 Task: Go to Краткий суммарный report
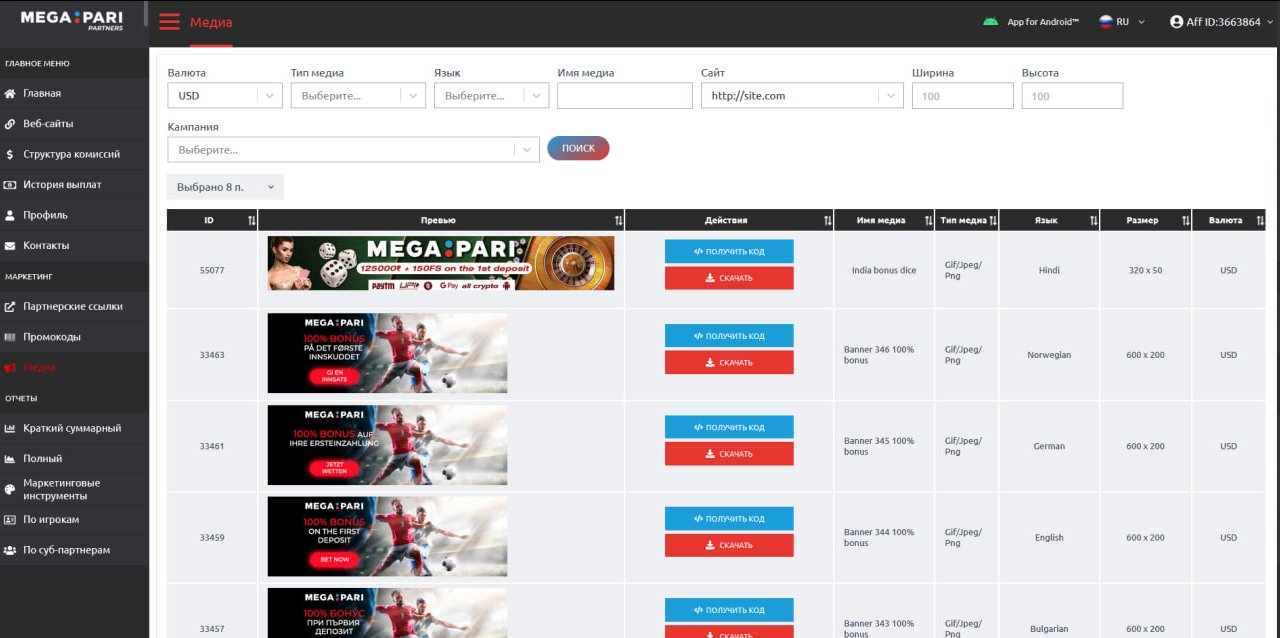click(x=72, y=428)
